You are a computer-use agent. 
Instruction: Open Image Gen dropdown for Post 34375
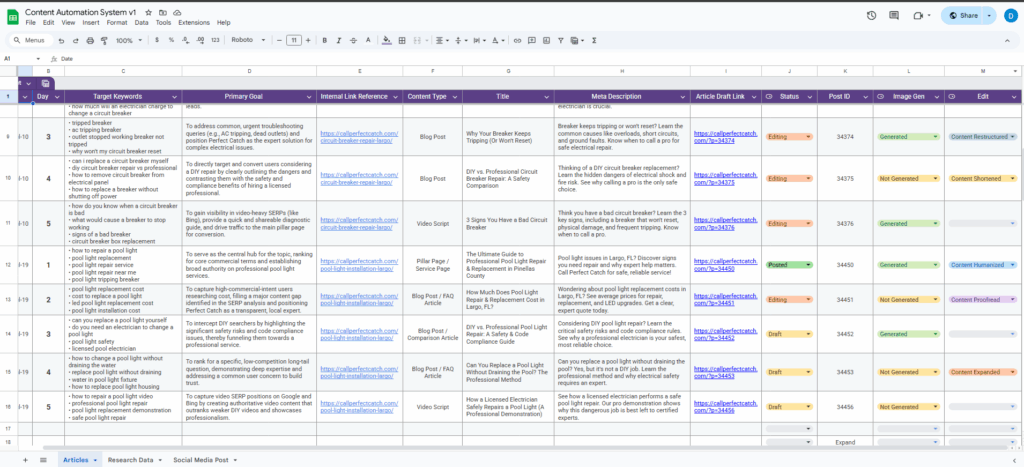click(x=935, y=178)
